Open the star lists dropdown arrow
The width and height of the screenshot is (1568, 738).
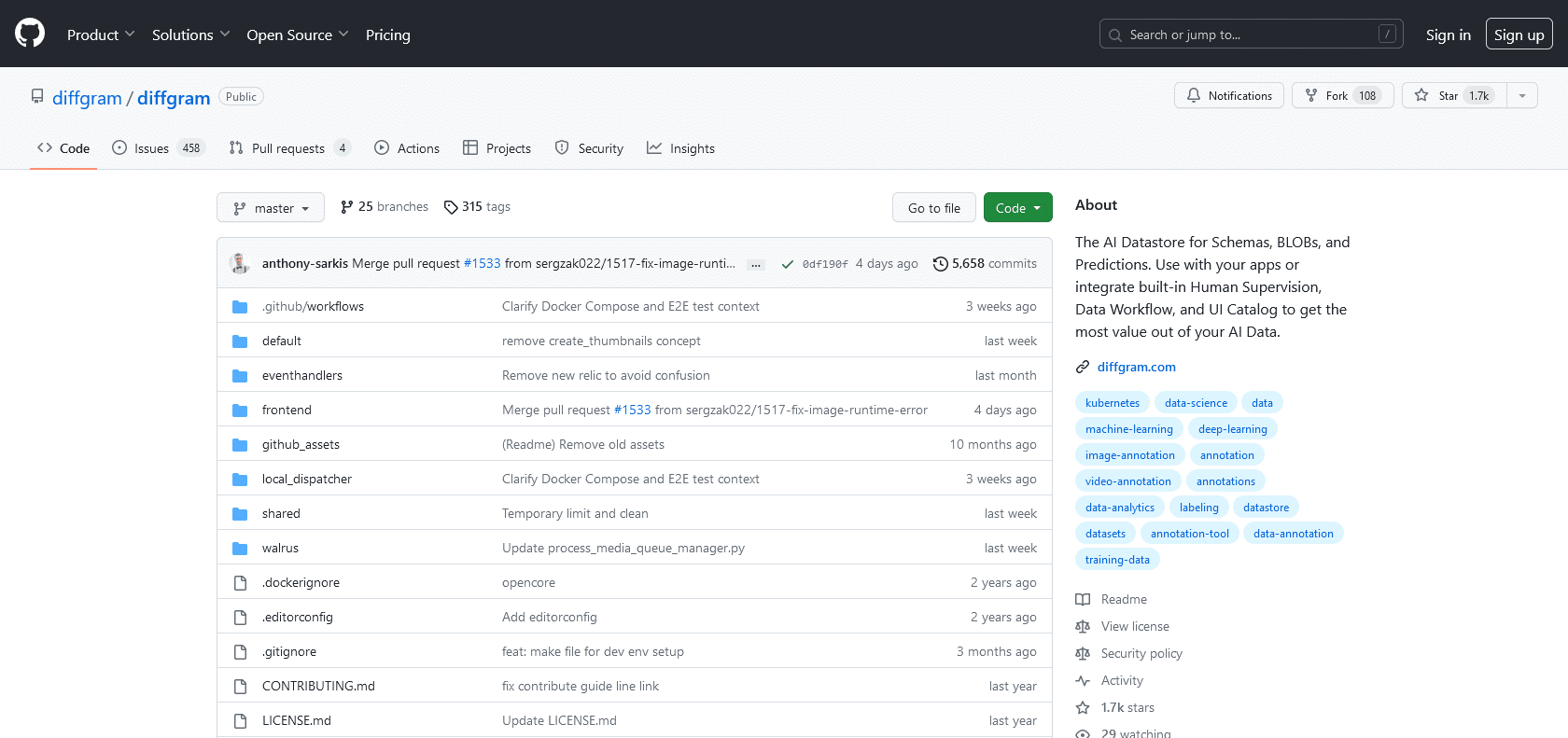click(x=1522, y=95)
